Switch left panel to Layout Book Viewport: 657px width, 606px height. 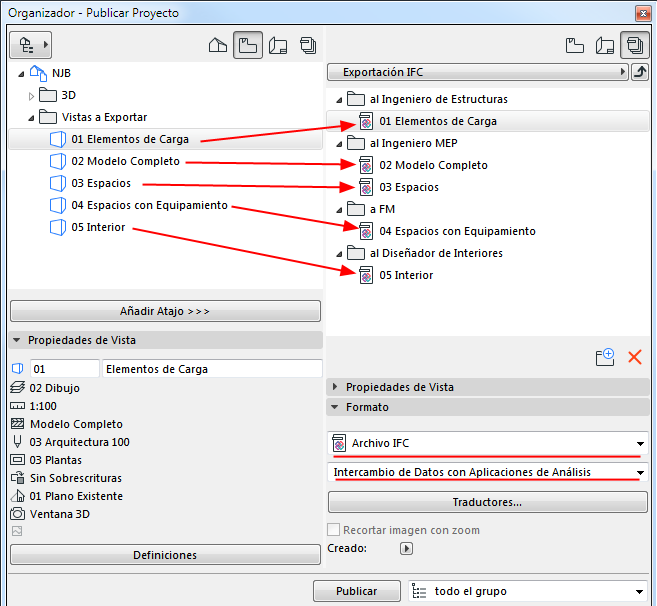pos(278,45)
